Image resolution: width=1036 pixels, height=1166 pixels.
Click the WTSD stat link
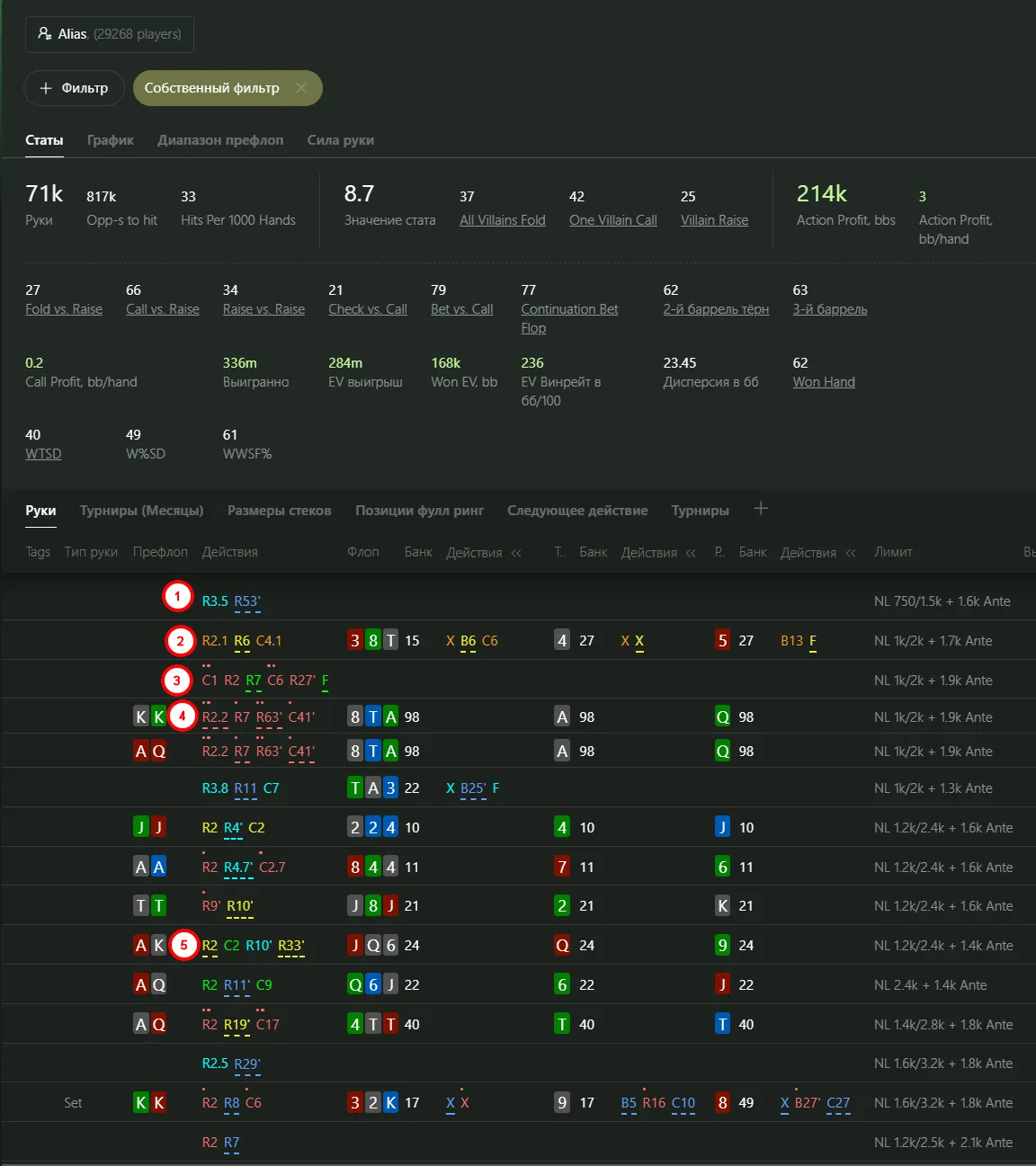43,454
